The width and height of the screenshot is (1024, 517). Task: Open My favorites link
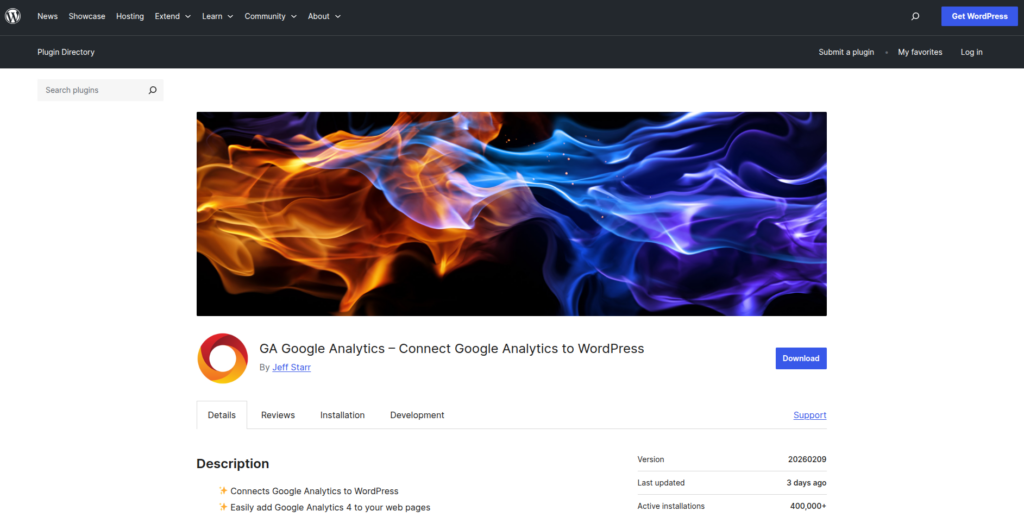[x=920, y=52]
